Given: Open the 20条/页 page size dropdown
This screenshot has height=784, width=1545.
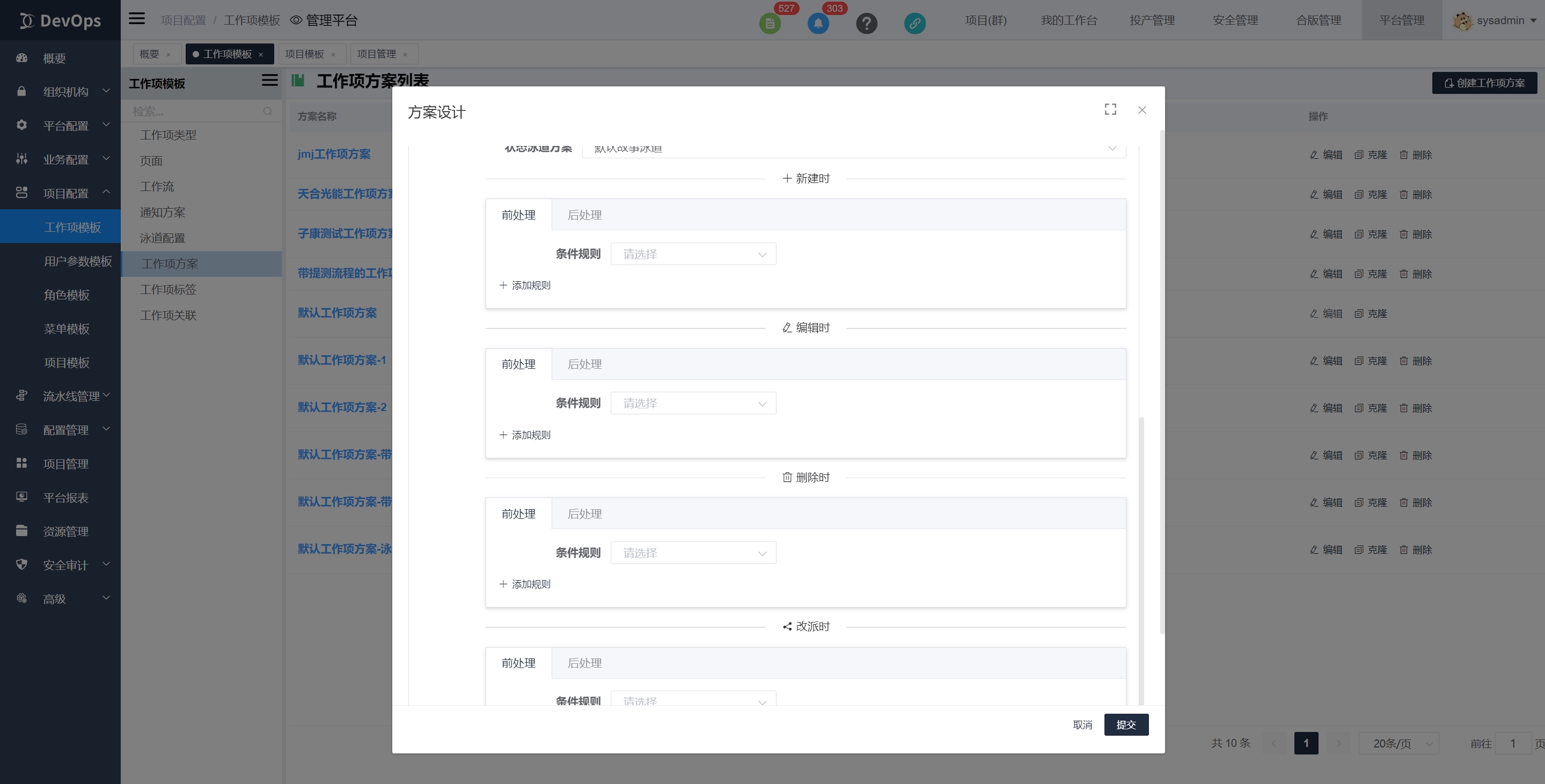Looking at the screenshot, I should (x=1398, y=743).
